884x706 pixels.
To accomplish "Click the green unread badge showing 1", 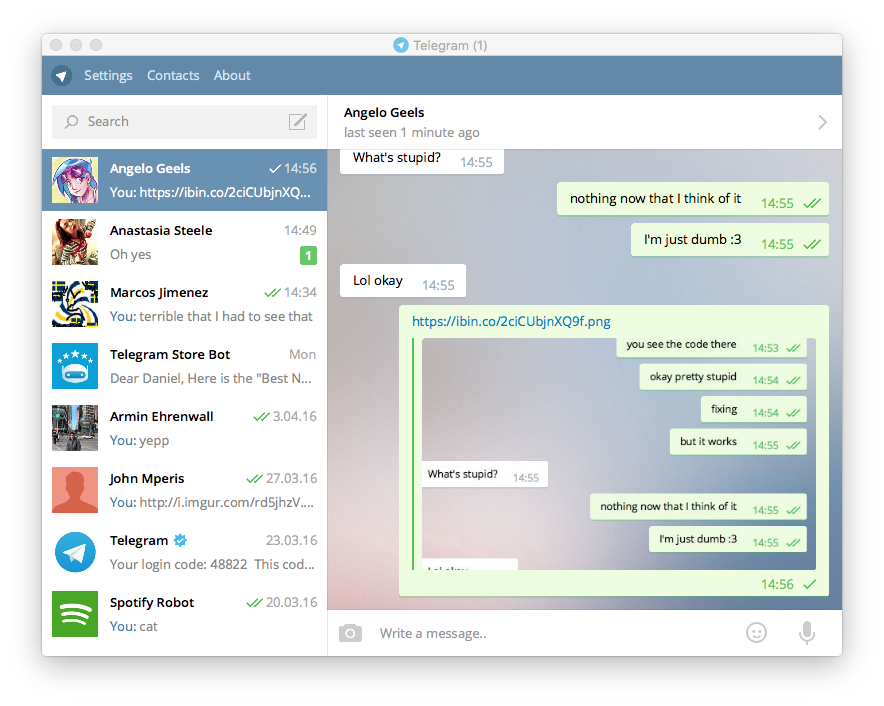I will tap(308, 255).
